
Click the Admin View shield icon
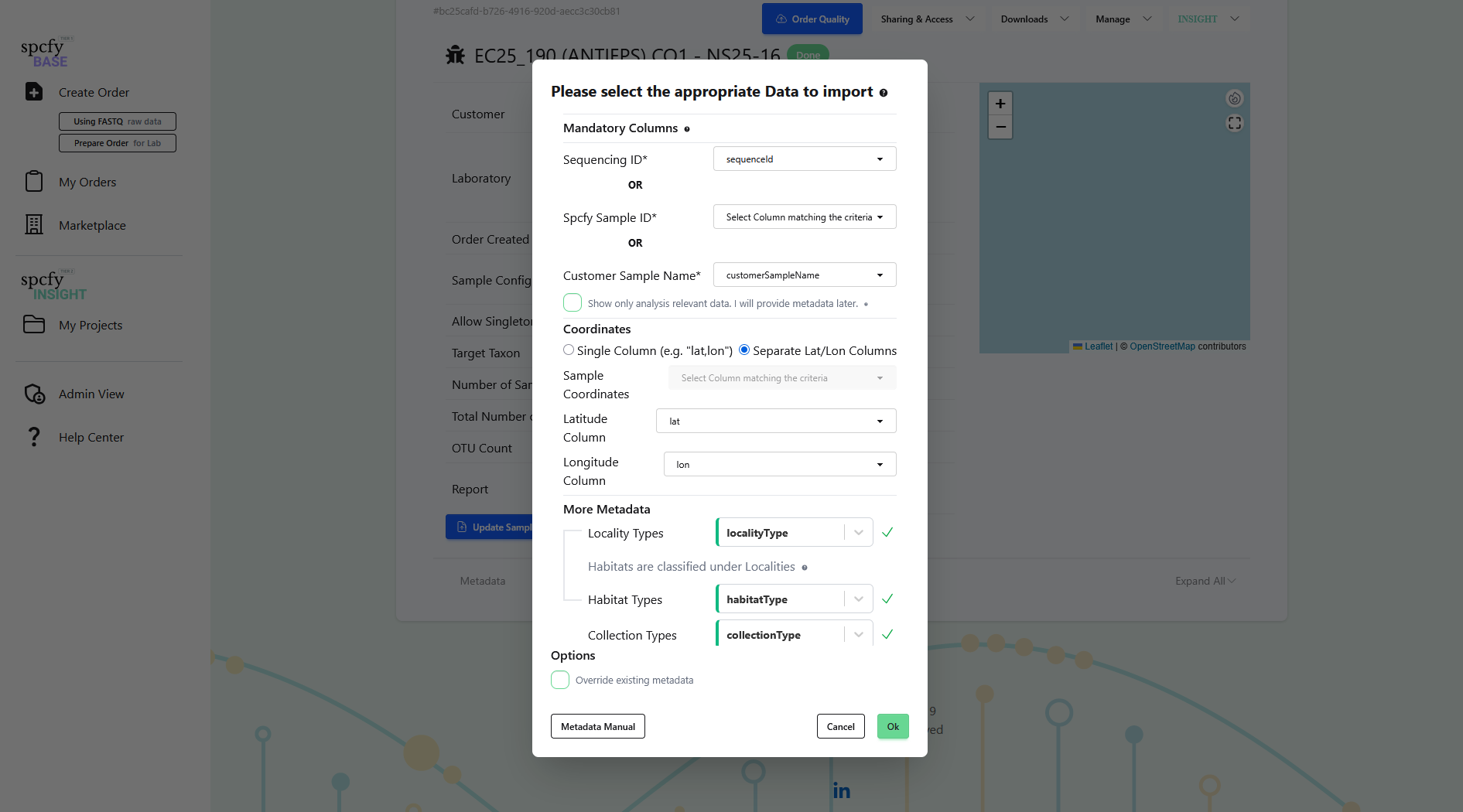(x=34, y=394)
